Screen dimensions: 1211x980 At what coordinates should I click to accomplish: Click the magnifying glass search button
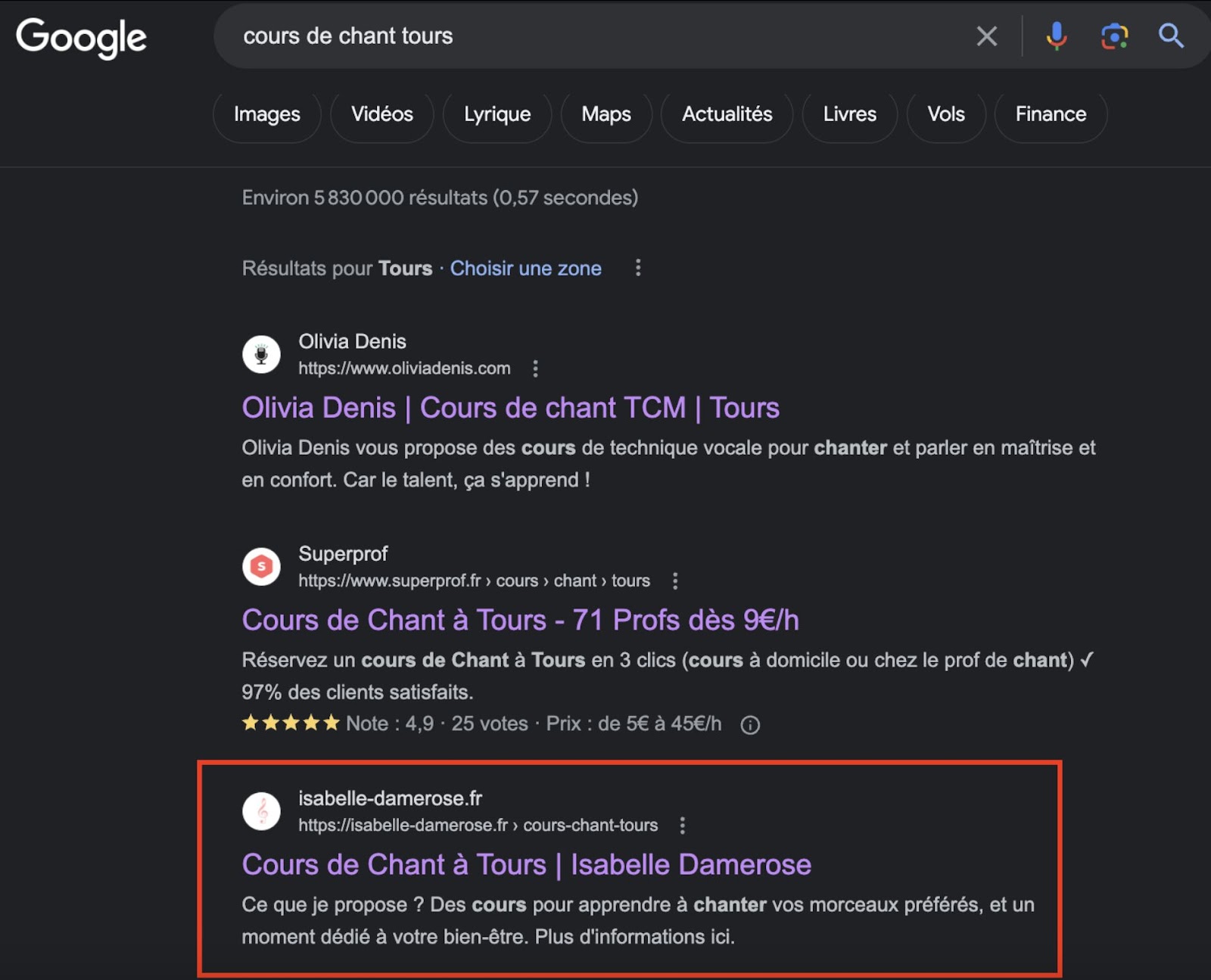click(1171, 36)
